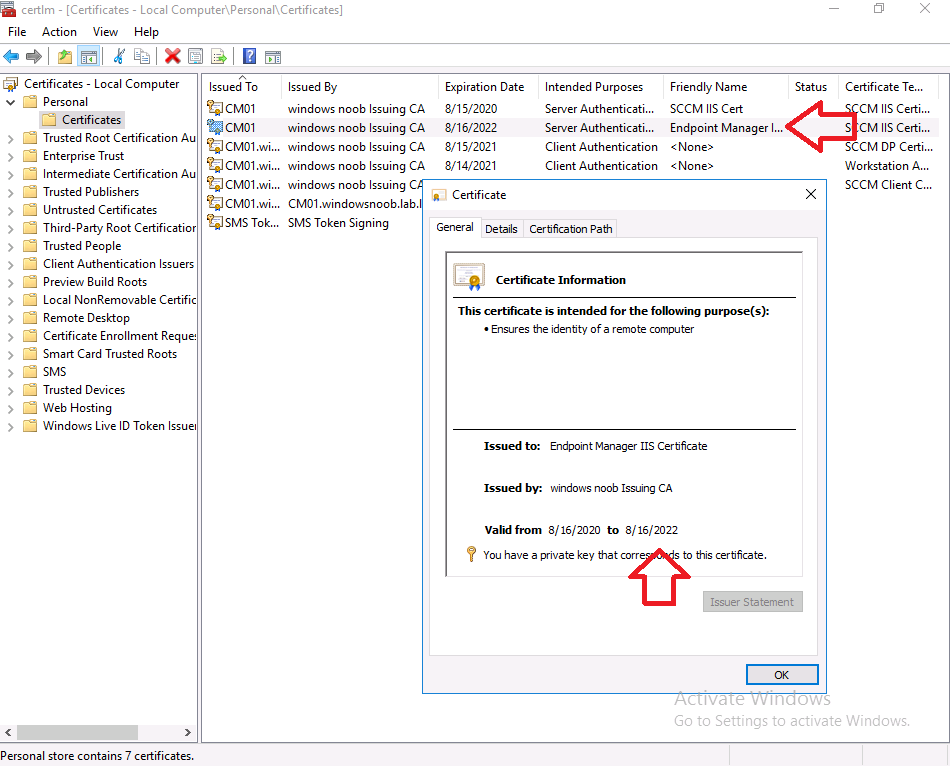The height and width of the screenshot is (766, 950).
Task: Sort by the Issued To column header
Action: [241, 87]
